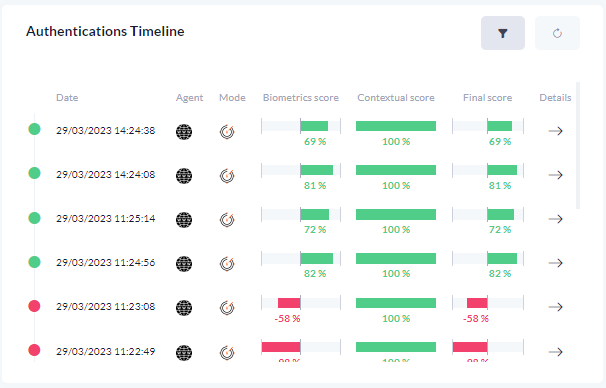
Task: Click the mode target icon for 14:24:08
Action: tap(227, 176)
